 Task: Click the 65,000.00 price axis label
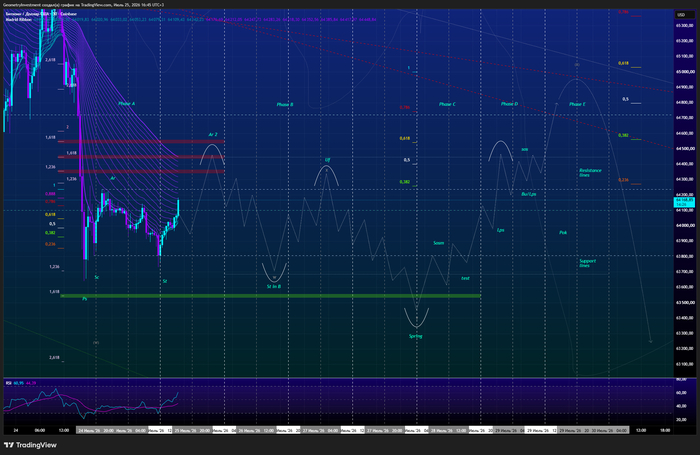tap(684, 71)
